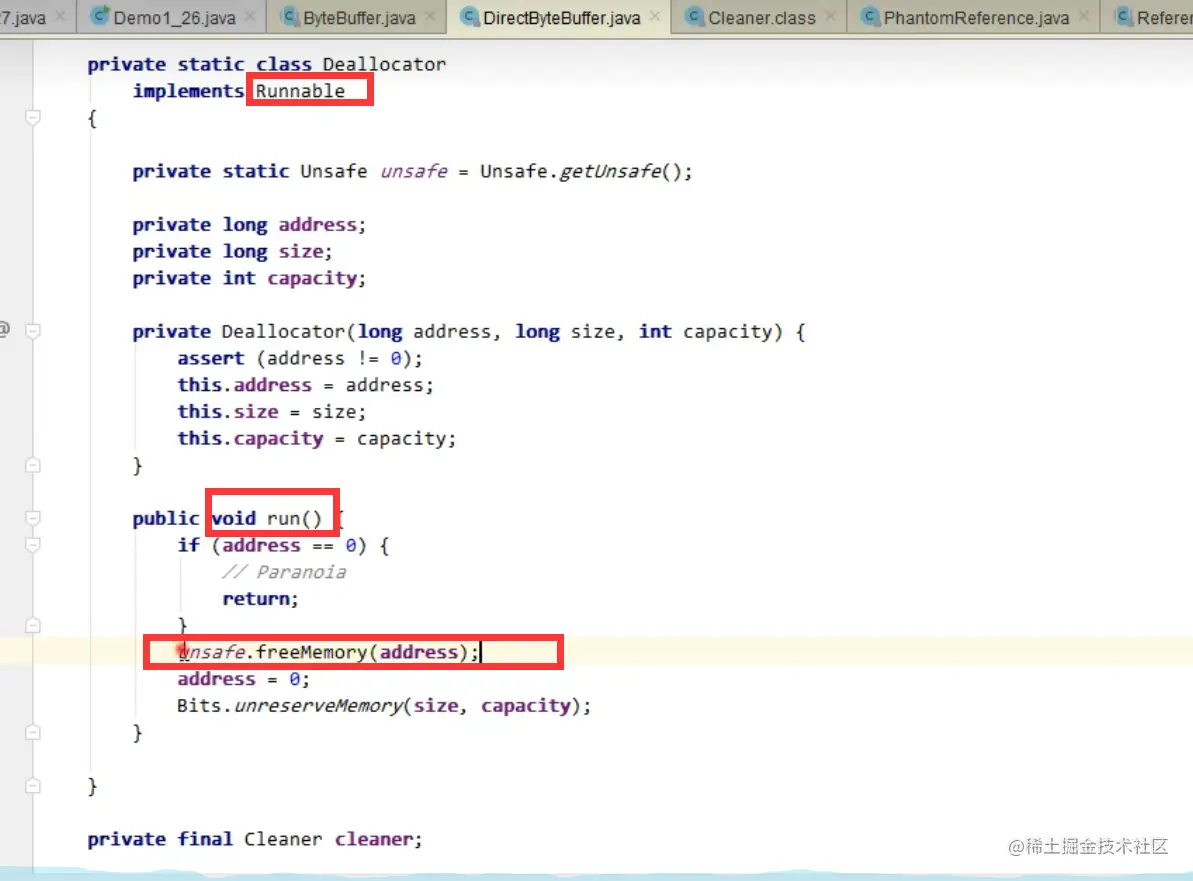
Task: Click the 'private long address;' field line
Action: (249, 224)
